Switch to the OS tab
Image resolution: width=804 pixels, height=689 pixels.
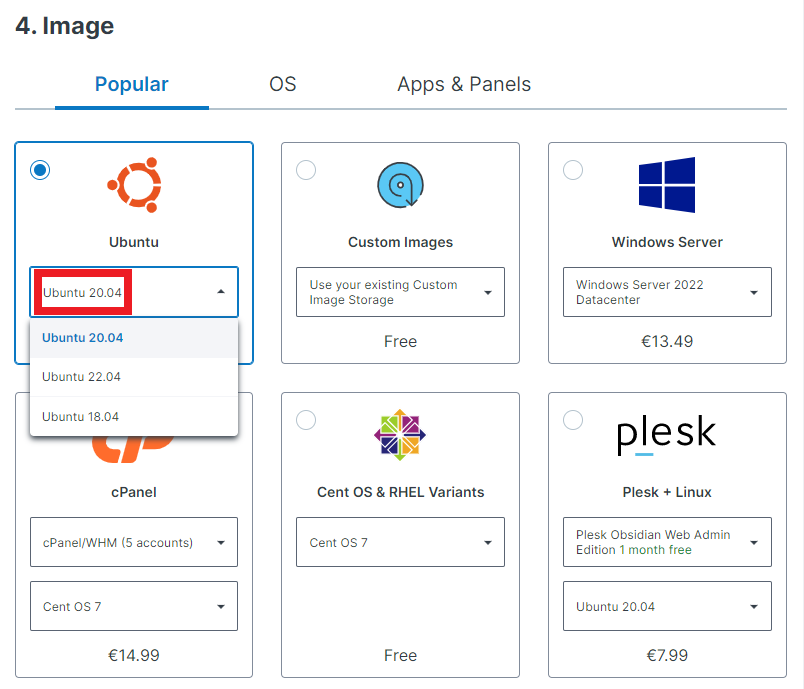[283, 84]
